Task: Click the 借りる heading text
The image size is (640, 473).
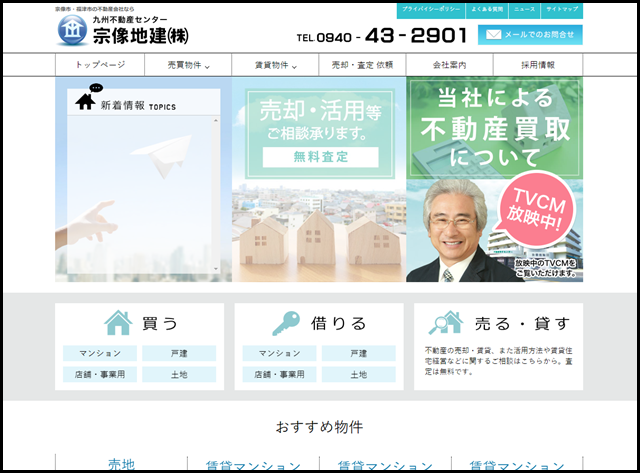Action: click(338, 324)
